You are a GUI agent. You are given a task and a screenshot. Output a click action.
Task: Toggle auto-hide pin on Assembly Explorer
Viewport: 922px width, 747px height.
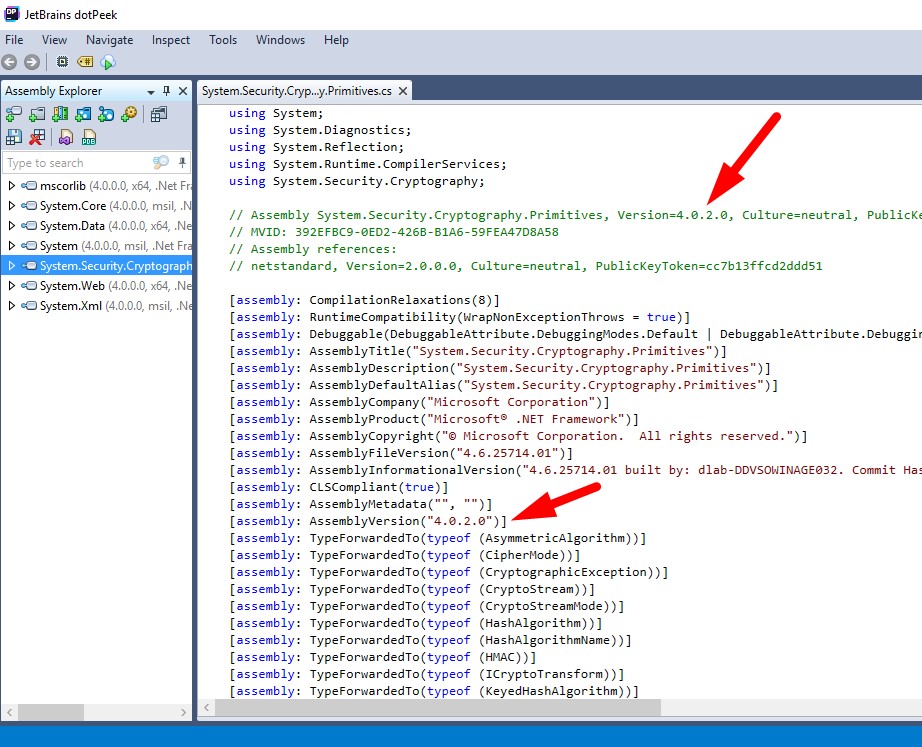point(166,91)
